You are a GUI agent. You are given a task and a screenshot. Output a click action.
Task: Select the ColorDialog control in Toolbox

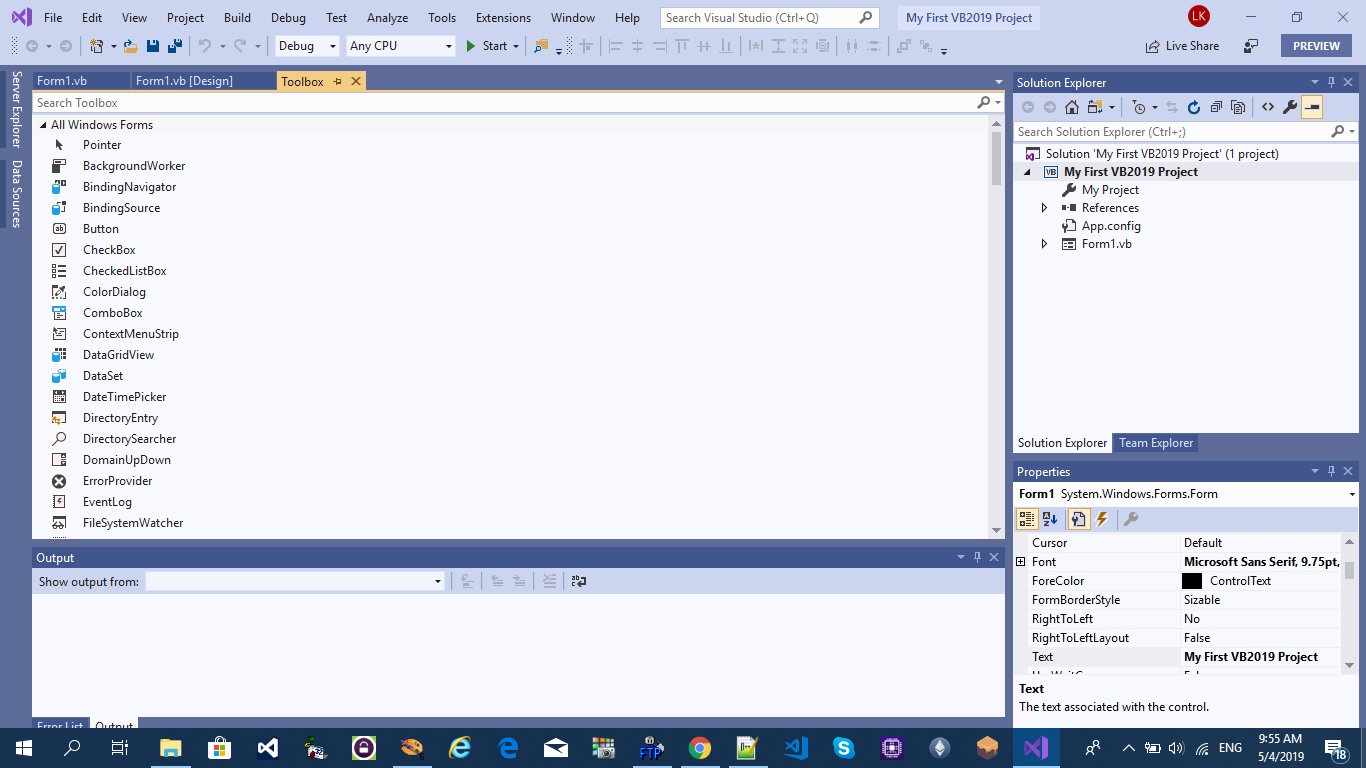114,292
